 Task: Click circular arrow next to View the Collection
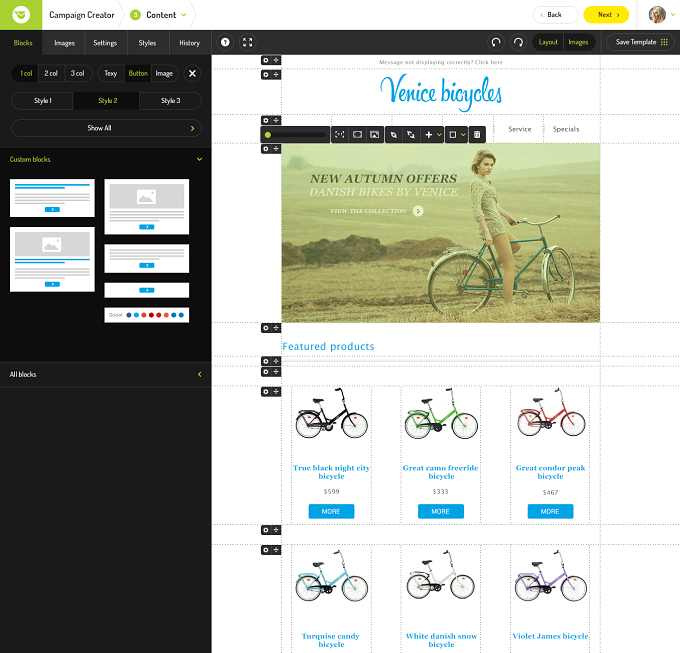pos(418,211)
